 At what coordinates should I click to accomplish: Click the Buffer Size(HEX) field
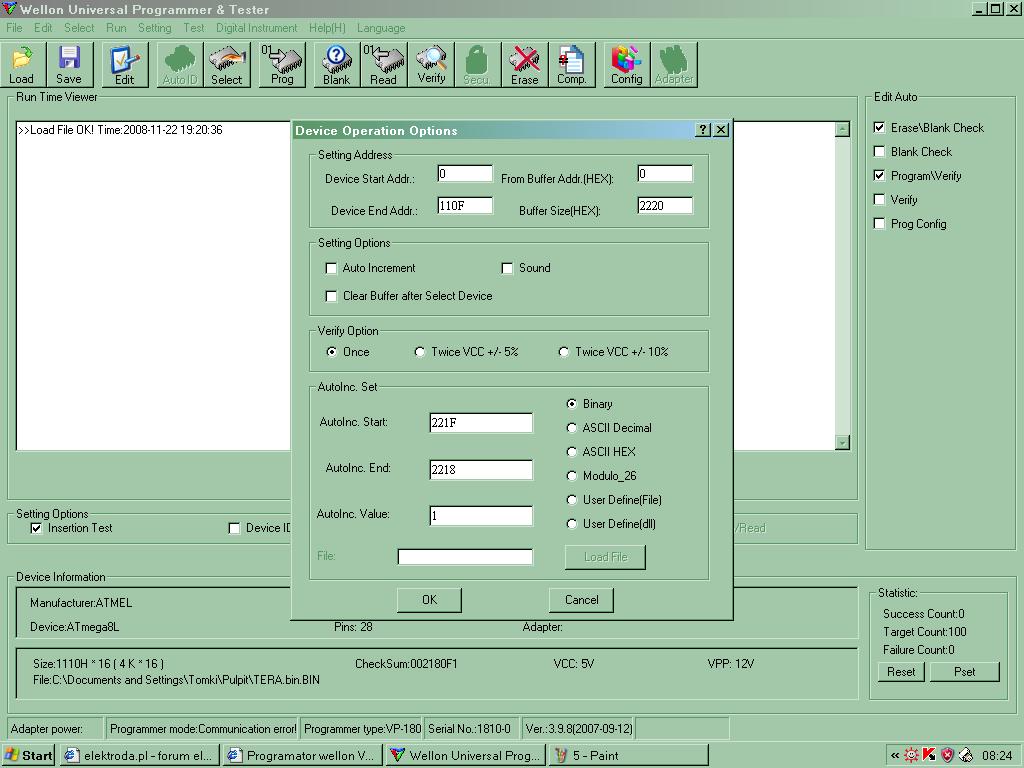(665, 206)
